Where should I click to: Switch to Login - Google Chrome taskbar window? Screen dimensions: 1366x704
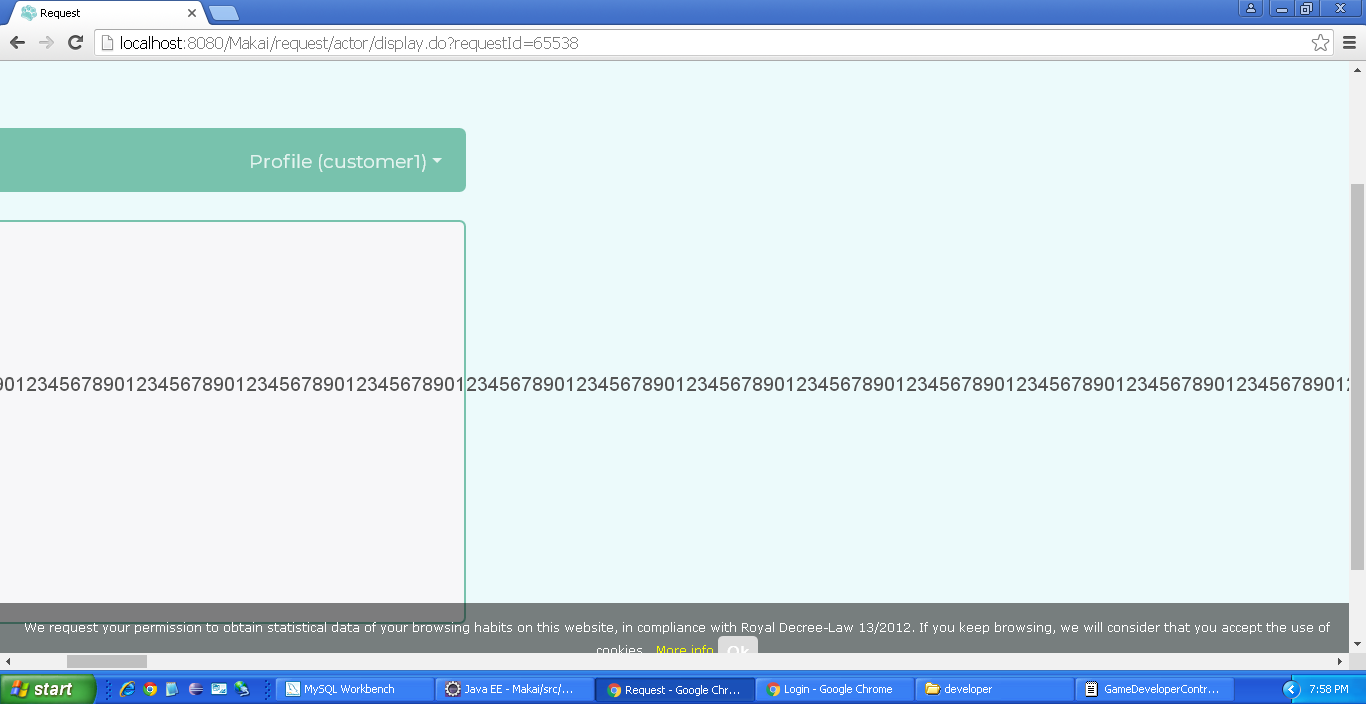tap(834, 689)
